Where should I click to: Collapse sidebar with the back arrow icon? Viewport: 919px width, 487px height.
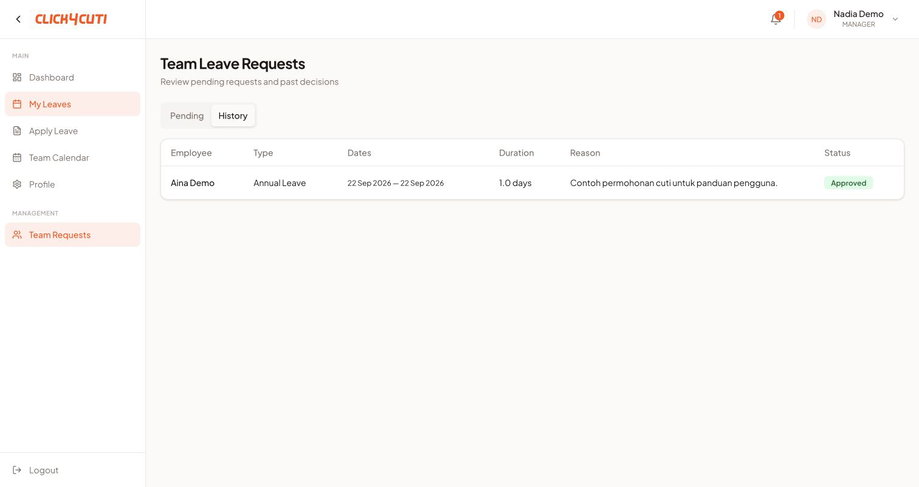point(18,19)
